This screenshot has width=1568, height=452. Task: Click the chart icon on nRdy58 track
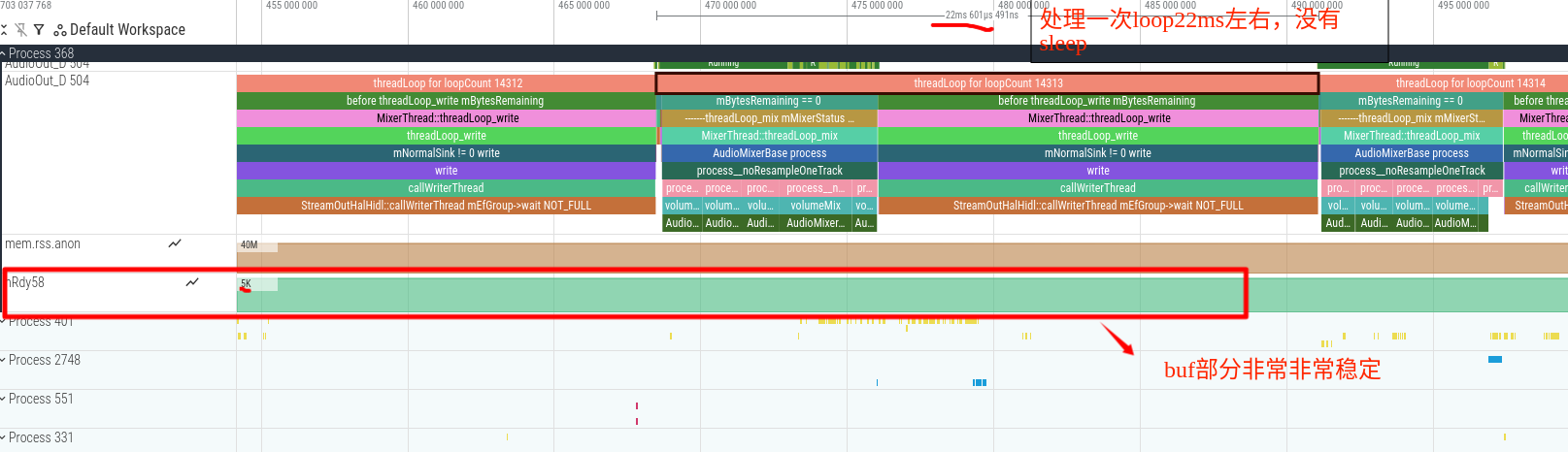tap(192, 282)
